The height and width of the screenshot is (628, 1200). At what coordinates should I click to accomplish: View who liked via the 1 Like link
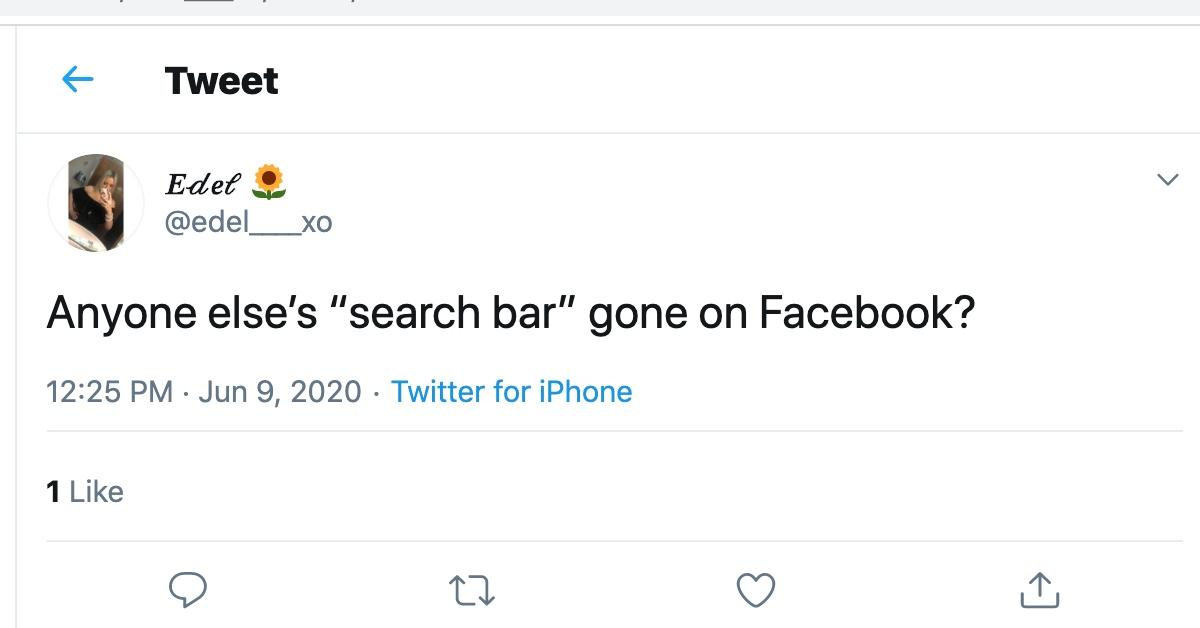(x=84, y=491)
